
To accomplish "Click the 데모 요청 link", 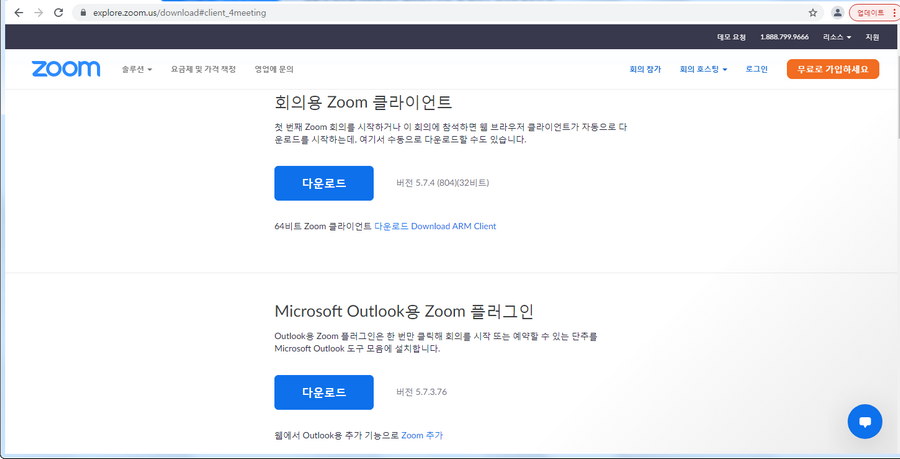I will pyautogui.click(x=731, y=37).
